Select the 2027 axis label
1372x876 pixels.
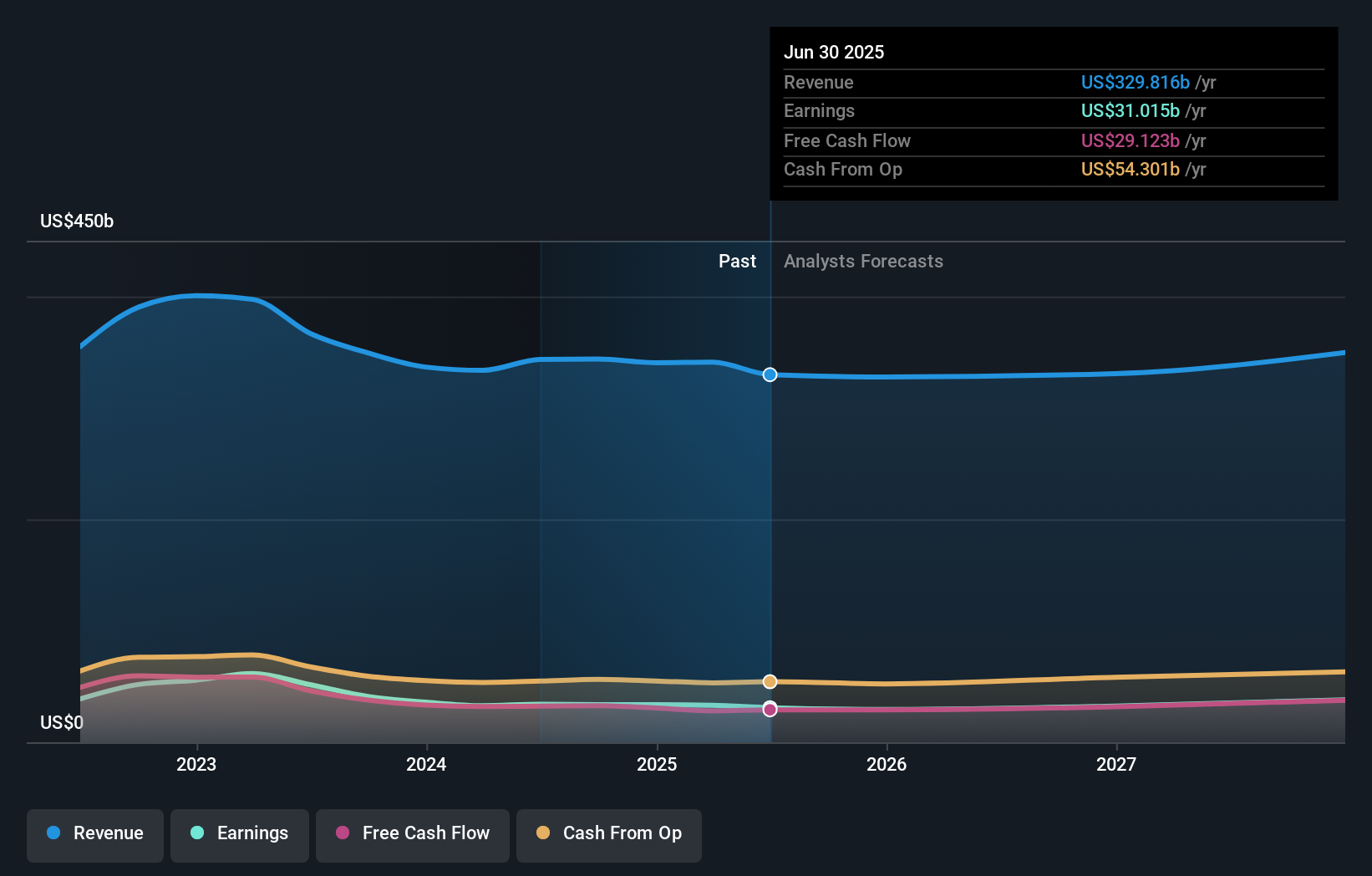click(x=1117, y=763)
